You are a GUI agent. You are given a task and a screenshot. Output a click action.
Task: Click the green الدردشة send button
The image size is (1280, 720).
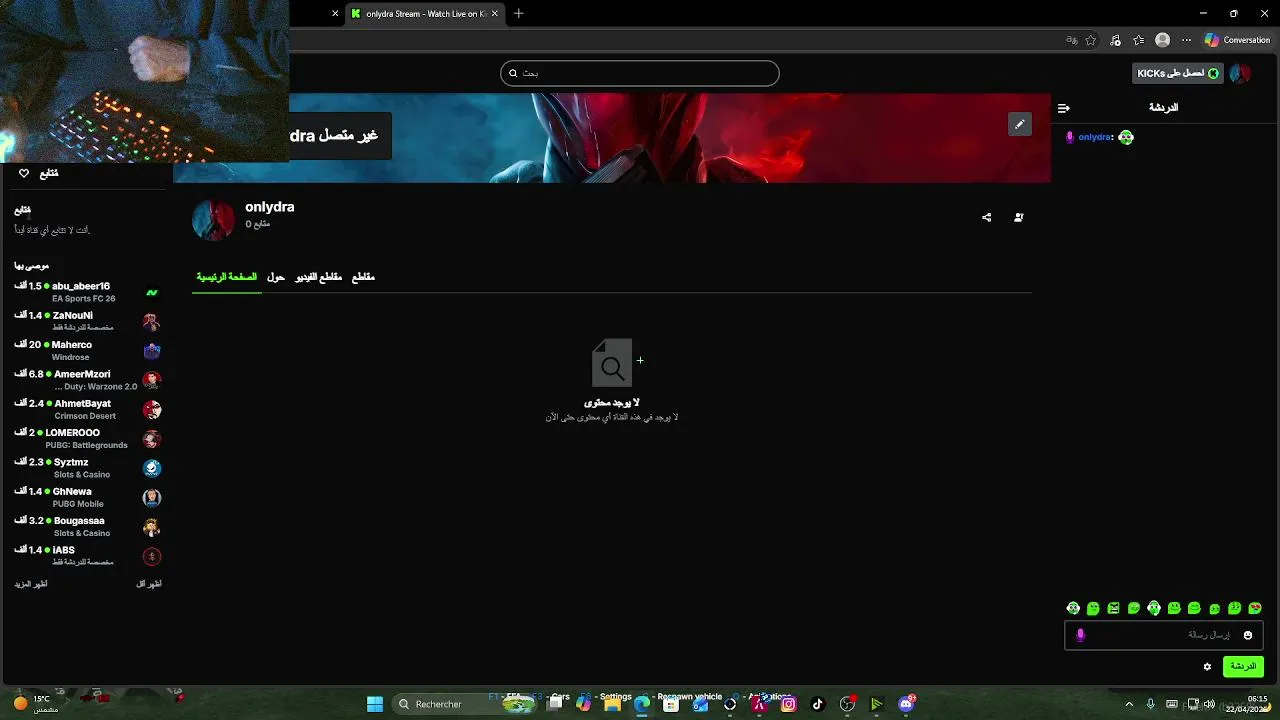click(1243, 666)
